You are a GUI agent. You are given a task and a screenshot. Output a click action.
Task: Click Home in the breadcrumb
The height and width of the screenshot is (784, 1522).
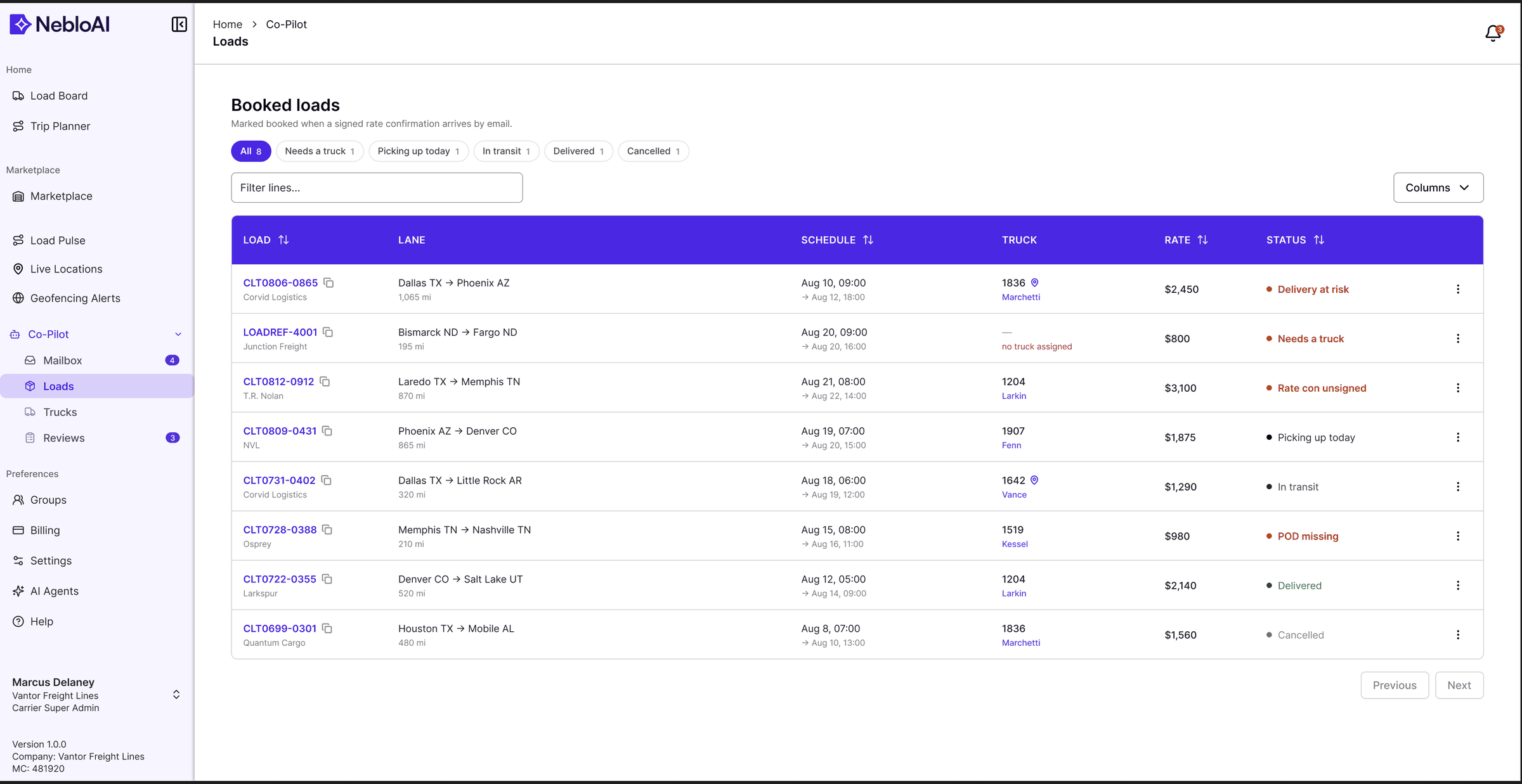(228, 24)
